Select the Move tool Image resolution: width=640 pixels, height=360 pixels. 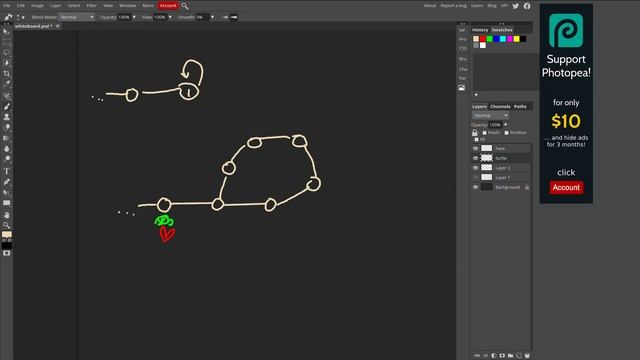[x=7, y=32]
